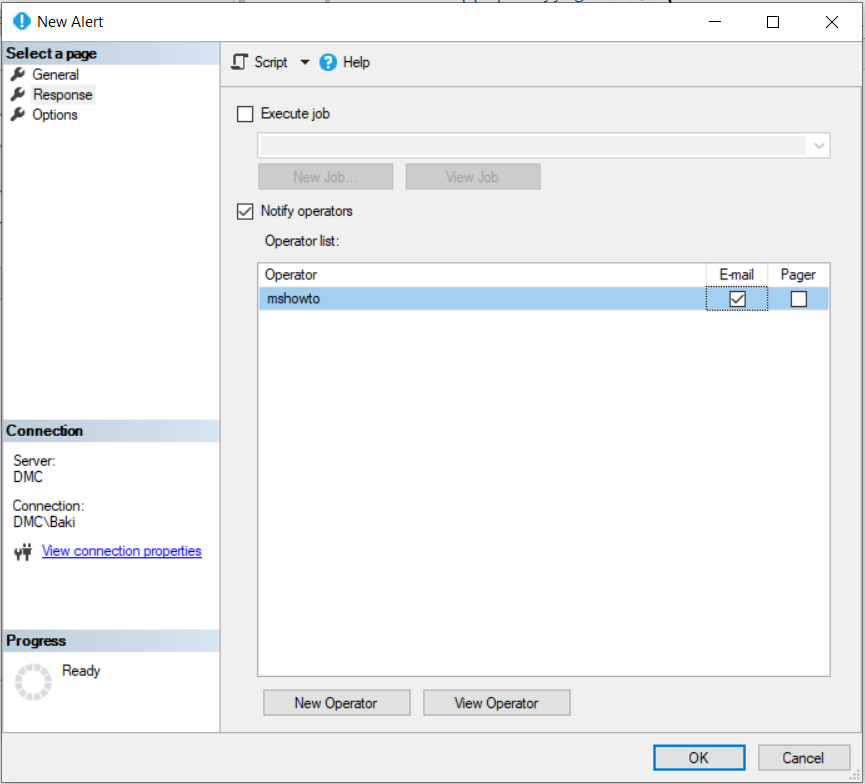This screenshot has height=784, width=865.
Task: Enable the Execute job checkbox
Action: 245,114
